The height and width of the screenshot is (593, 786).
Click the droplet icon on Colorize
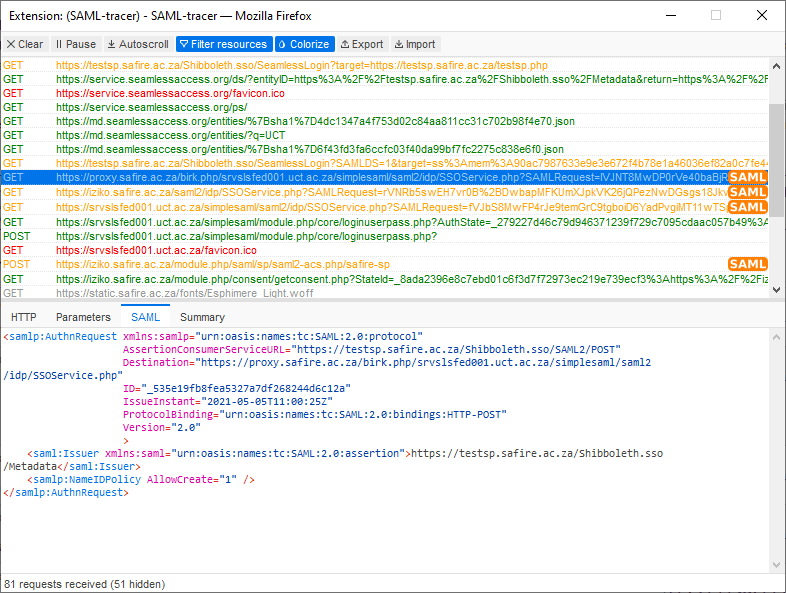282,44
